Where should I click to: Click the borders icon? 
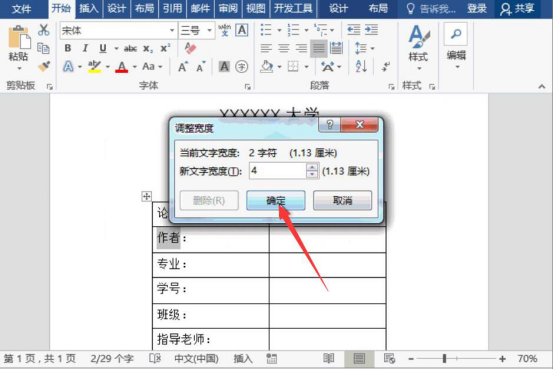(x=293, y=66)
